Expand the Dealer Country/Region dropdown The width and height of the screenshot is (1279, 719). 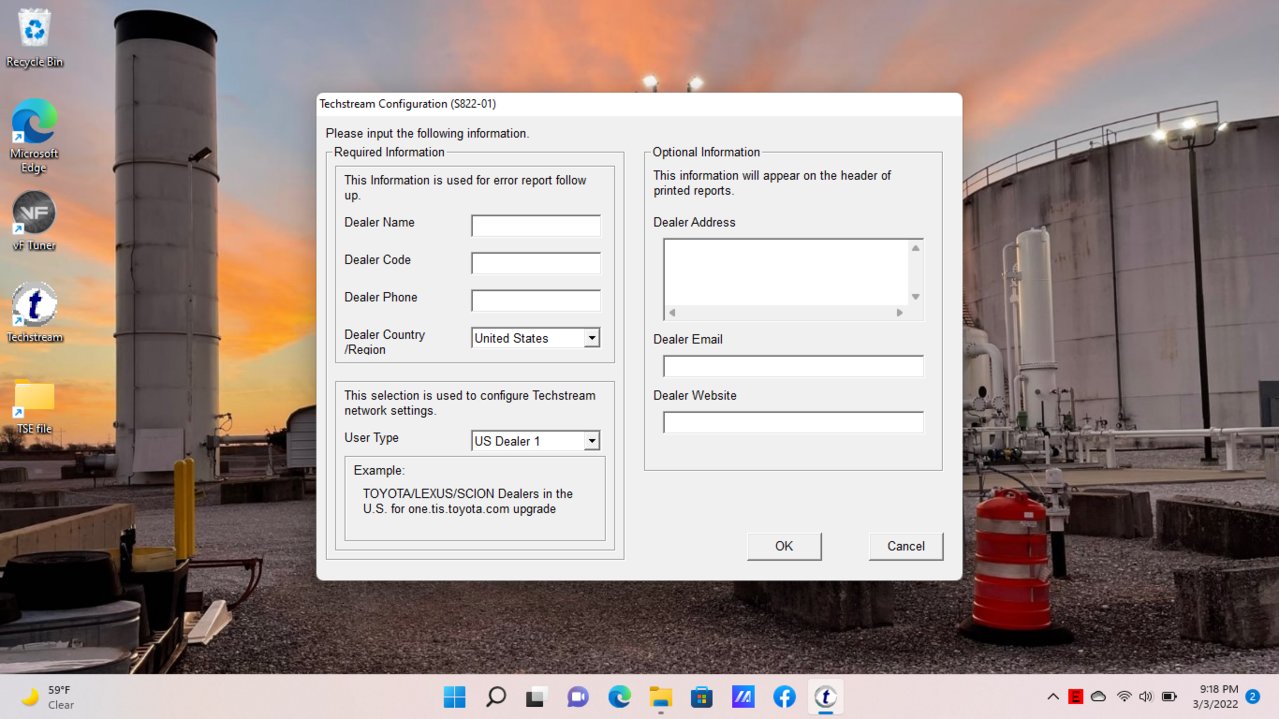(592, 338)
